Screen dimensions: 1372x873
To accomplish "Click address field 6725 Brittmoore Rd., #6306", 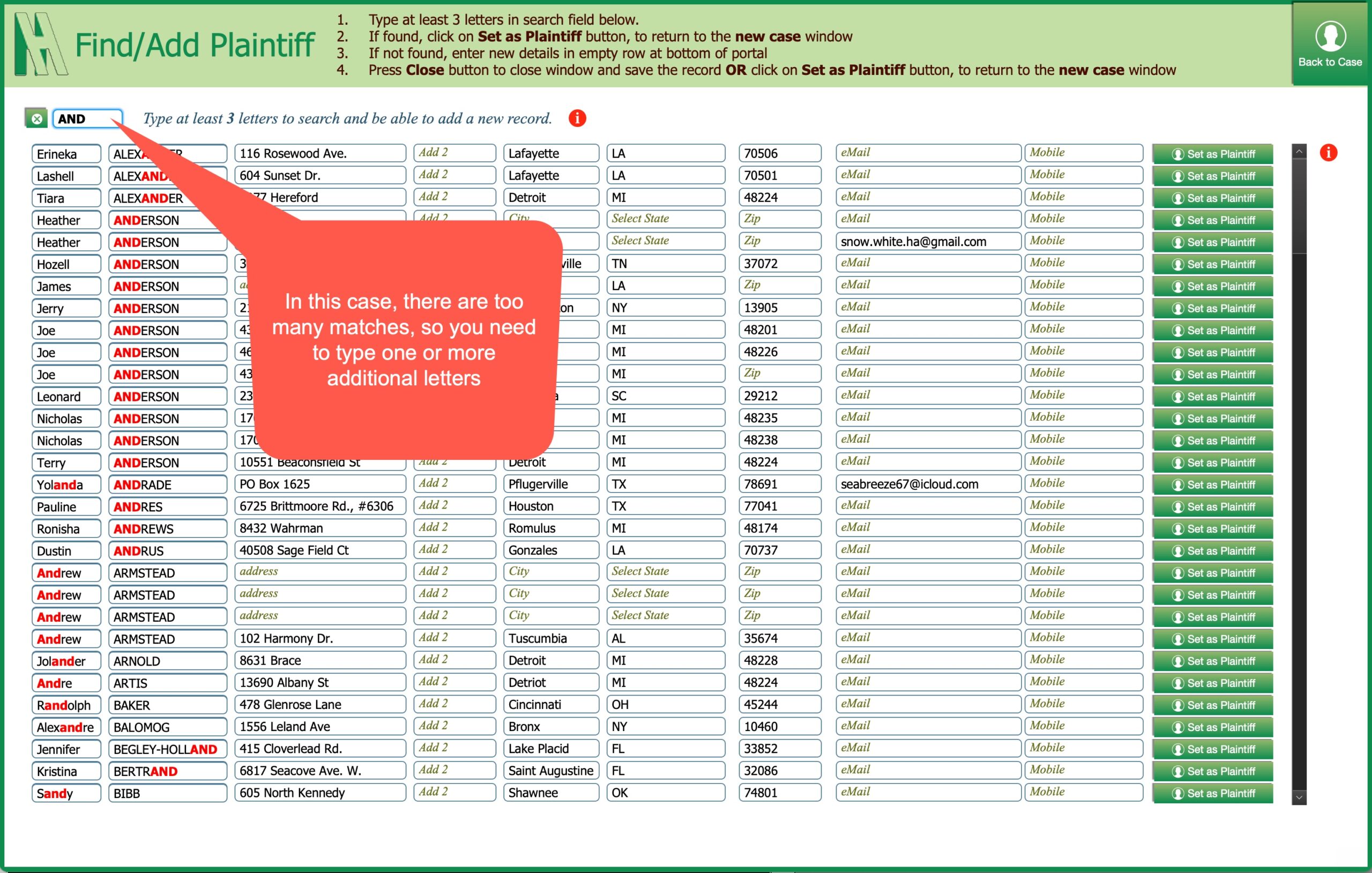I will [x=320, y=506].
